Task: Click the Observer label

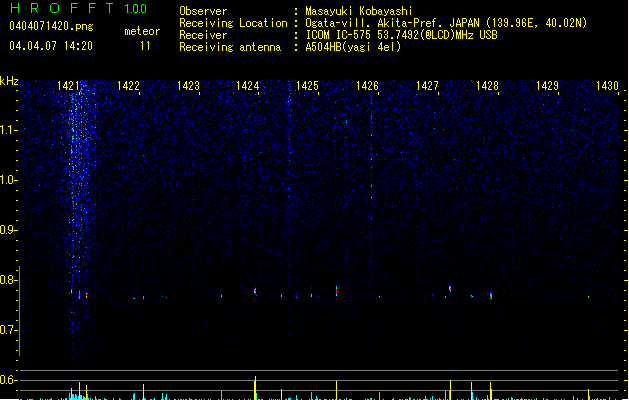Action: coord(203,11)
